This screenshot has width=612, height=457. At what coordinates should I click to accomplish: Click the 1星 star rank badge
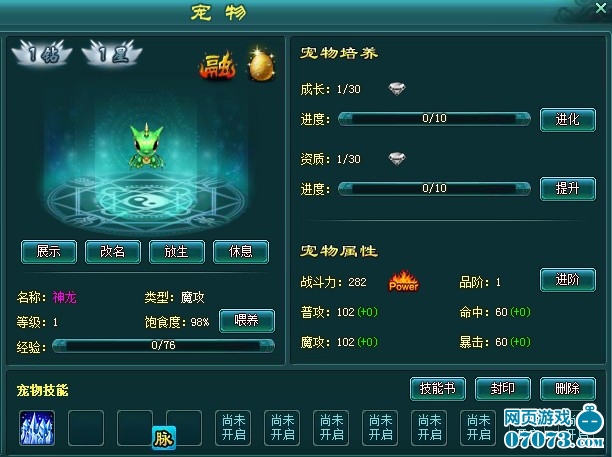tap(112, 53)
